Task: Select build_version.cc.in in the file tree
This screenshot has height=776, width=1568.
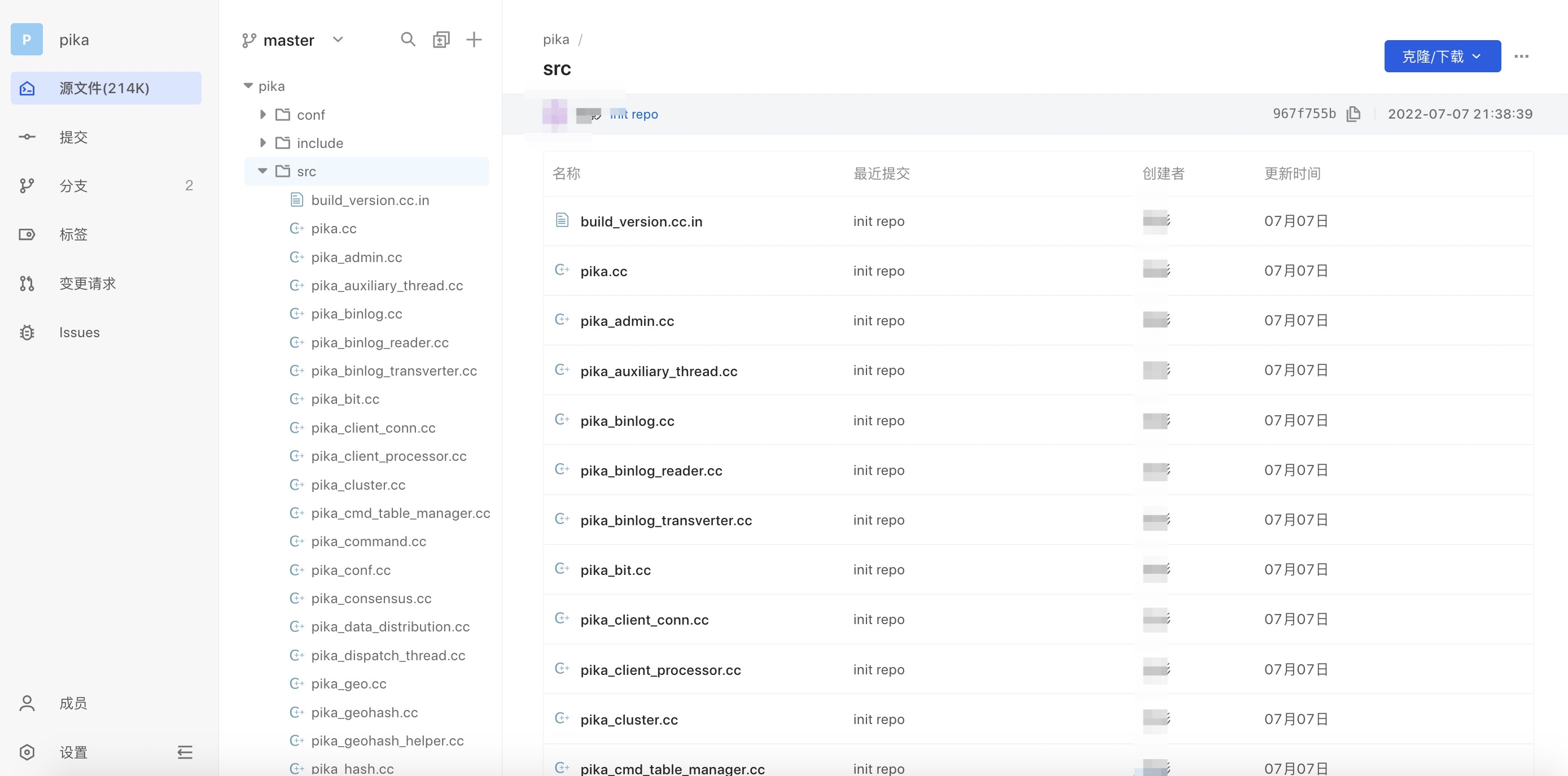Action: coord(370,200)
